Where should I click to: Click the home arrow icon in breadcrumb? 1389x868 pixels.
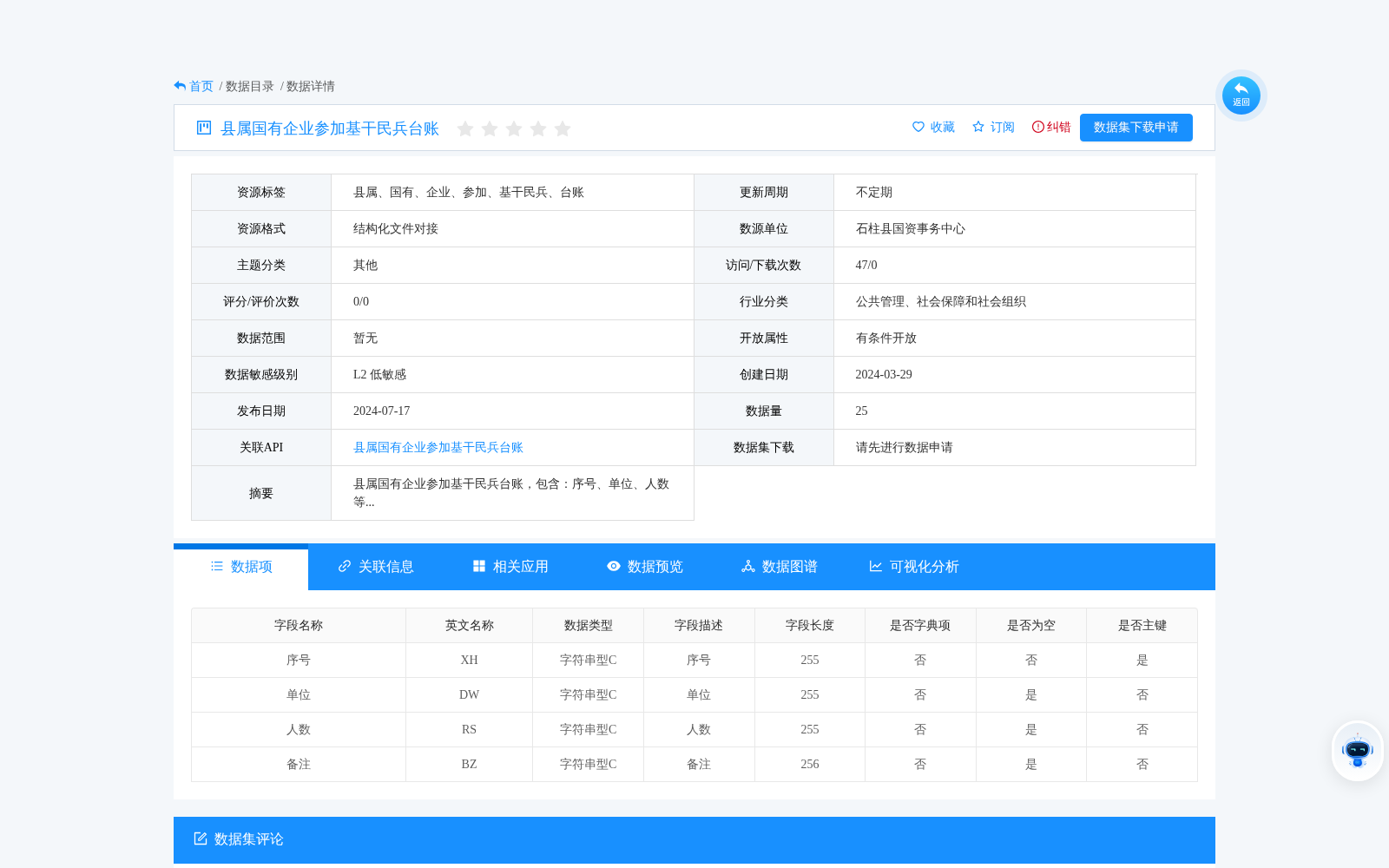click(180, 86)
